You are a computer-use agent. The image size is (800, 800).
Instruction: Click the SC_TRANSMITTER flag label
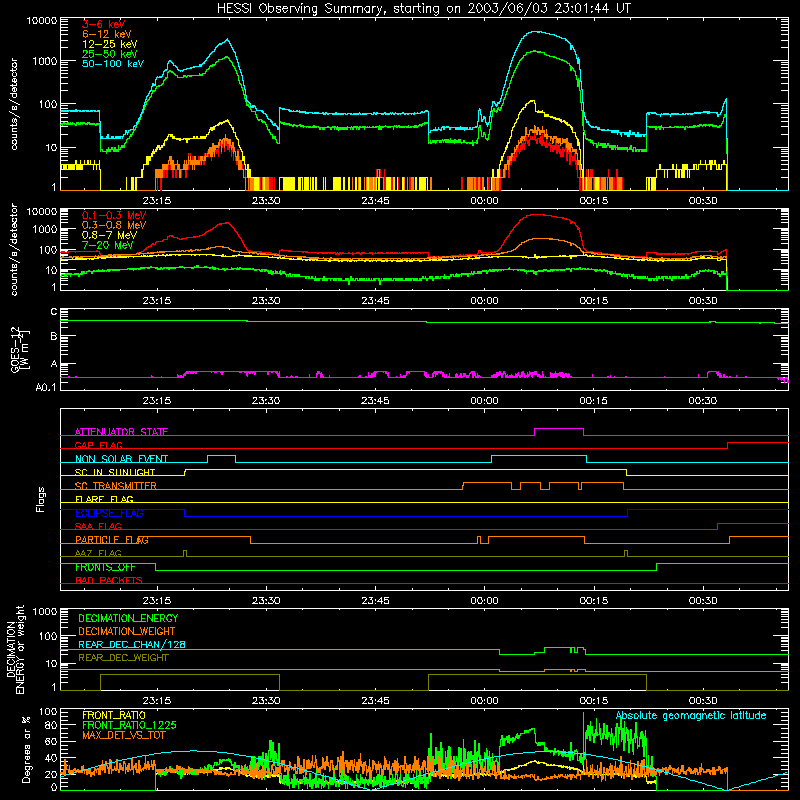(x=115, y=486)
